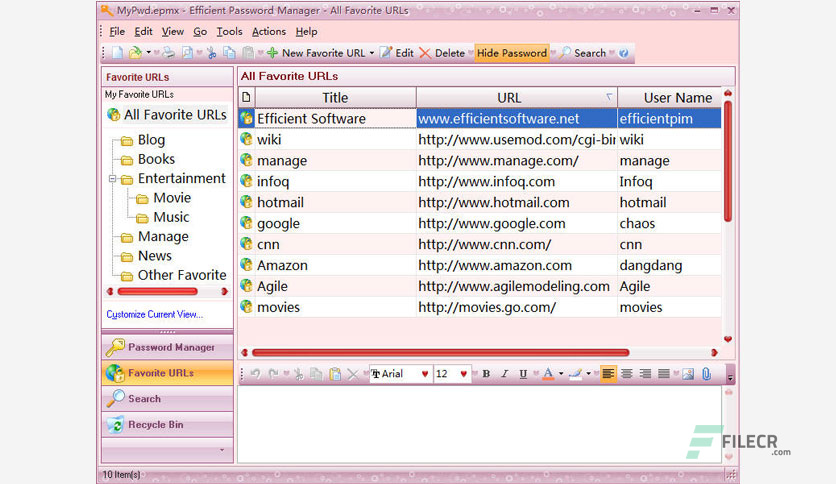Click the Copy icon in the top toolbar
Screen dimensions: 836x484
[229, 53]
